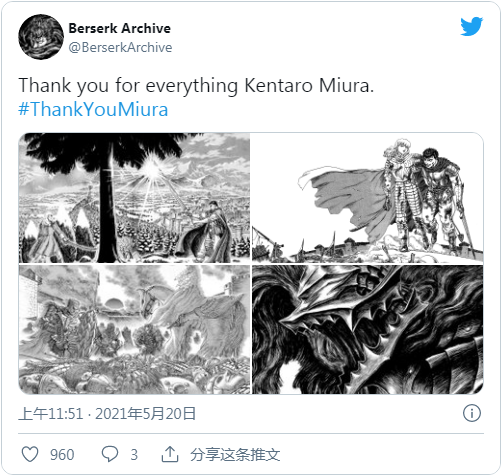Open the image of two armored figures with cape
The height and width of the screenshot is (476, 502).
click(368, 198)
